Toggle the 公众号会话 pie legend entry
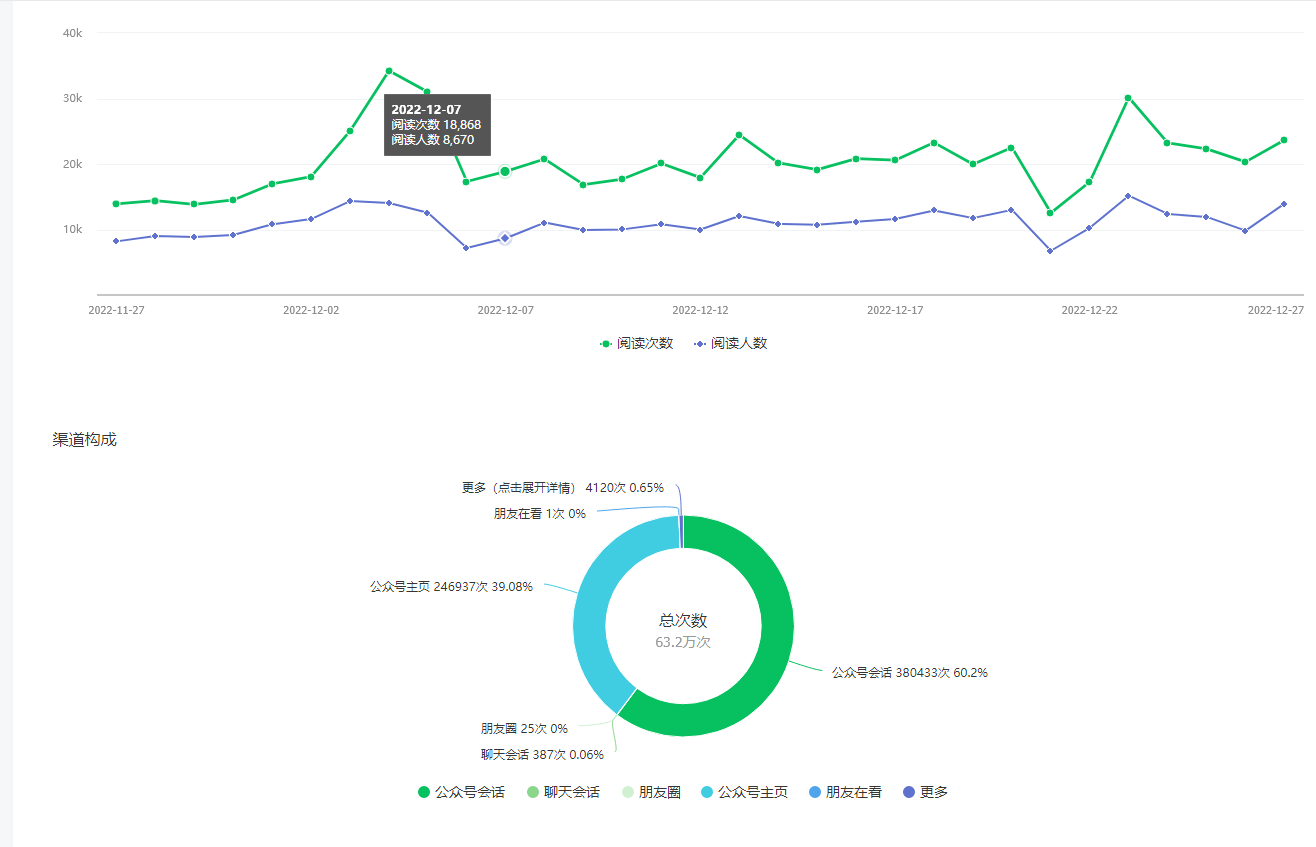The image size is (1316, 847). coord(461,792)
